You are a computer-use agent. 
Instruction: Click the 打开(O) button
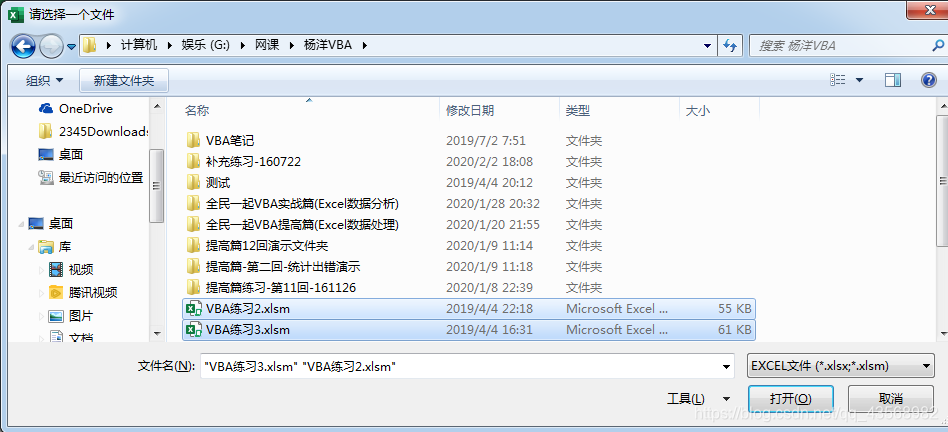pyautogui.click(x=791, y=399)
